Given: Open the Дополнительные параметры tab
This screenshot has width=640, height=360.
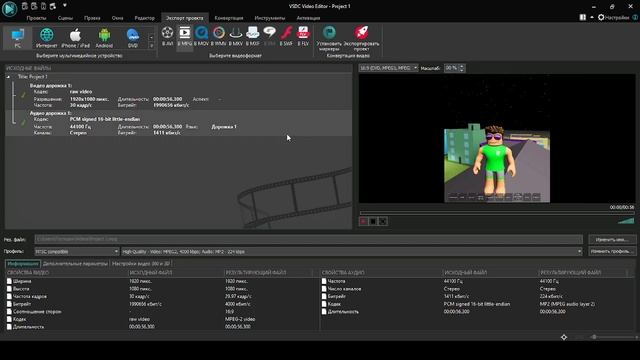Looking at the screenshot, I should click(75, 264).
